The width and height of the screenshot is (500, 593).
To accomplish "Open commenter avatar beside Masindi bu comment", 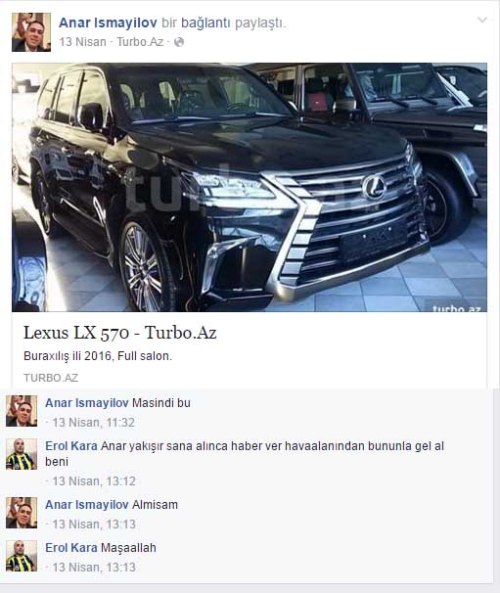I will (22, 411).
